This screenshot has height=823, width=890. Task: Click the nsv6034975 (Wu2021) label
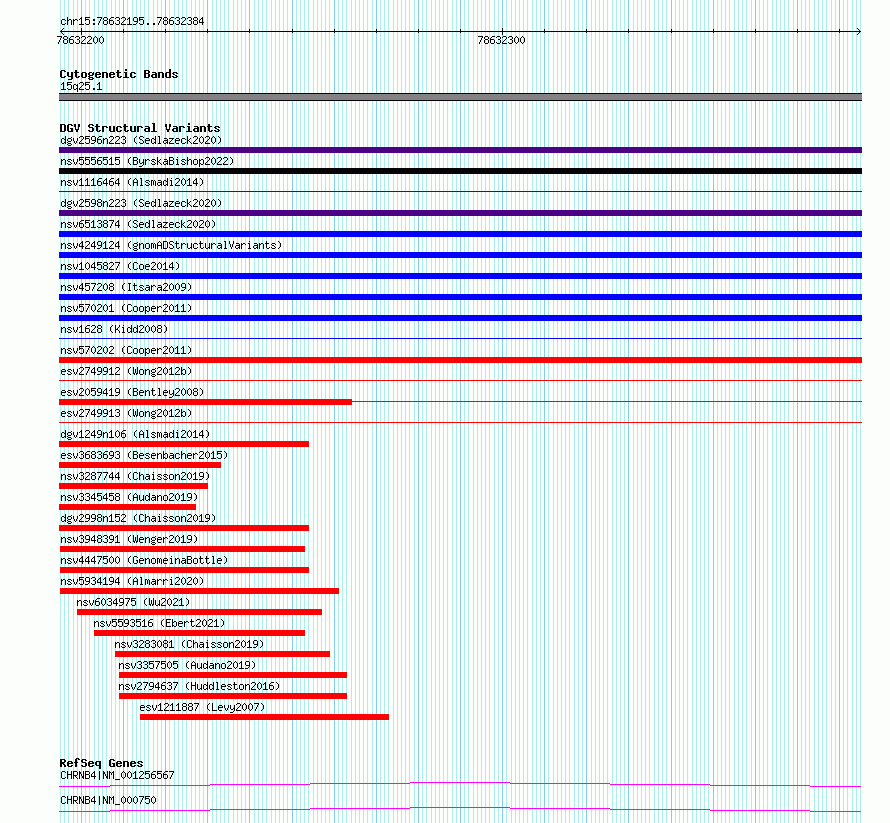[x=133, y=602]
